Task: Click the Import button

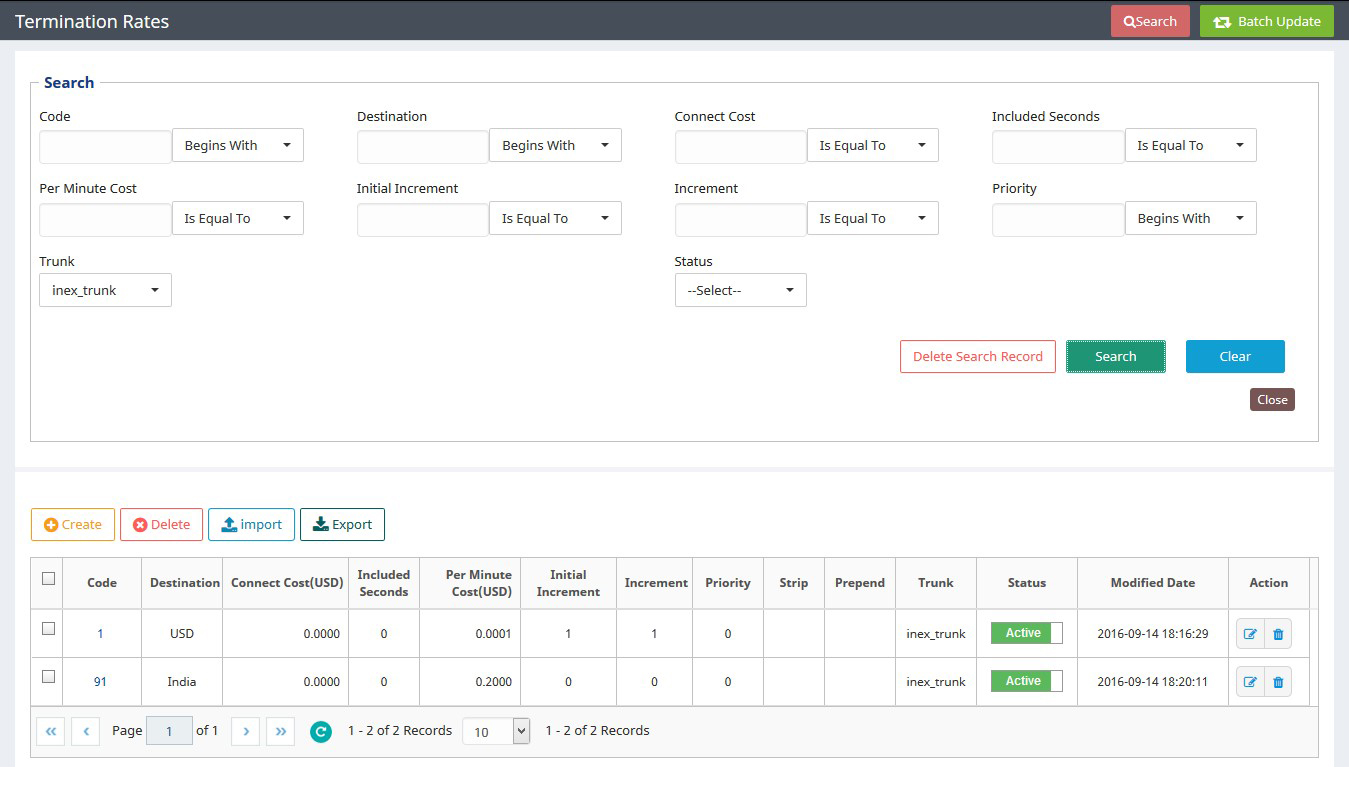Action: pyautogui.click(x=251, y=524)
